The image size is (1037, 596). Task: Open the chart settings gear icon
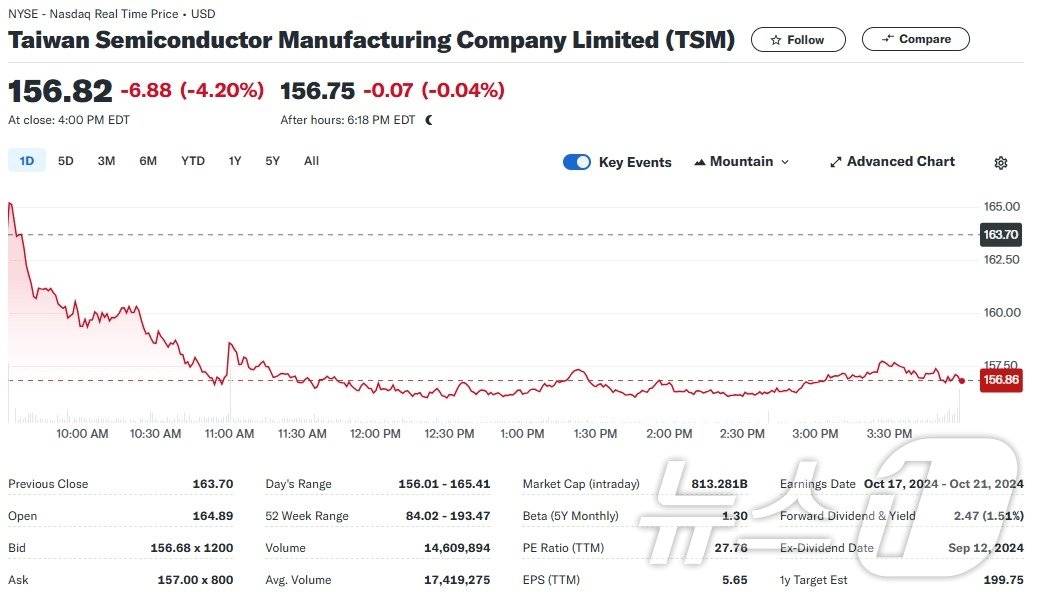(1001, 162)
